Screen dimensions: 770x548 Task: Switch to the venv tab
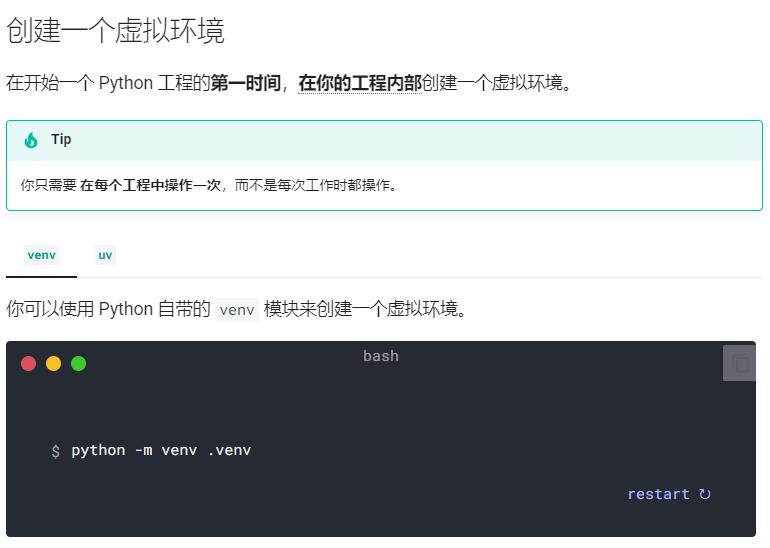pyautogui.click(x=42, y=255)
